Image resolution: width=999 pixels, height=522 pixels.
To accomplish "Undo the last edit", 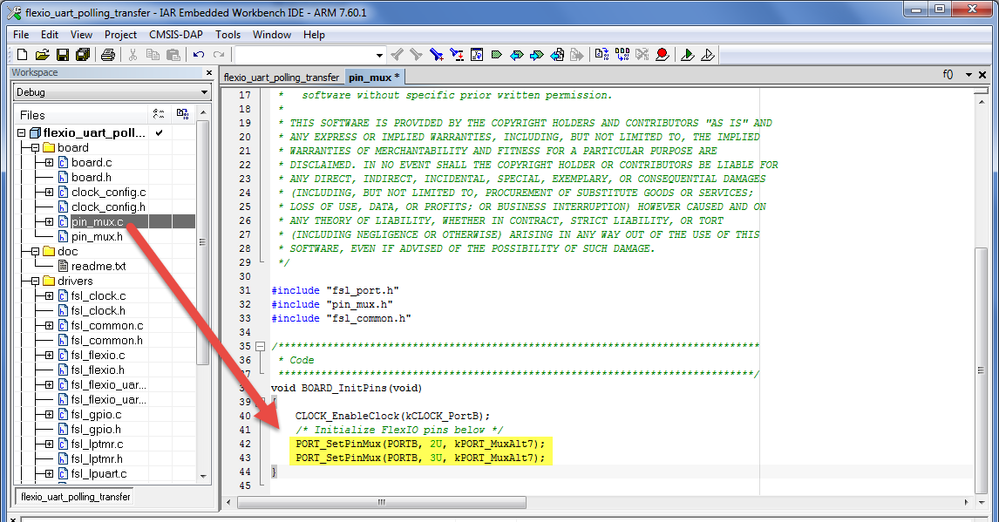I will click(199, 55).
